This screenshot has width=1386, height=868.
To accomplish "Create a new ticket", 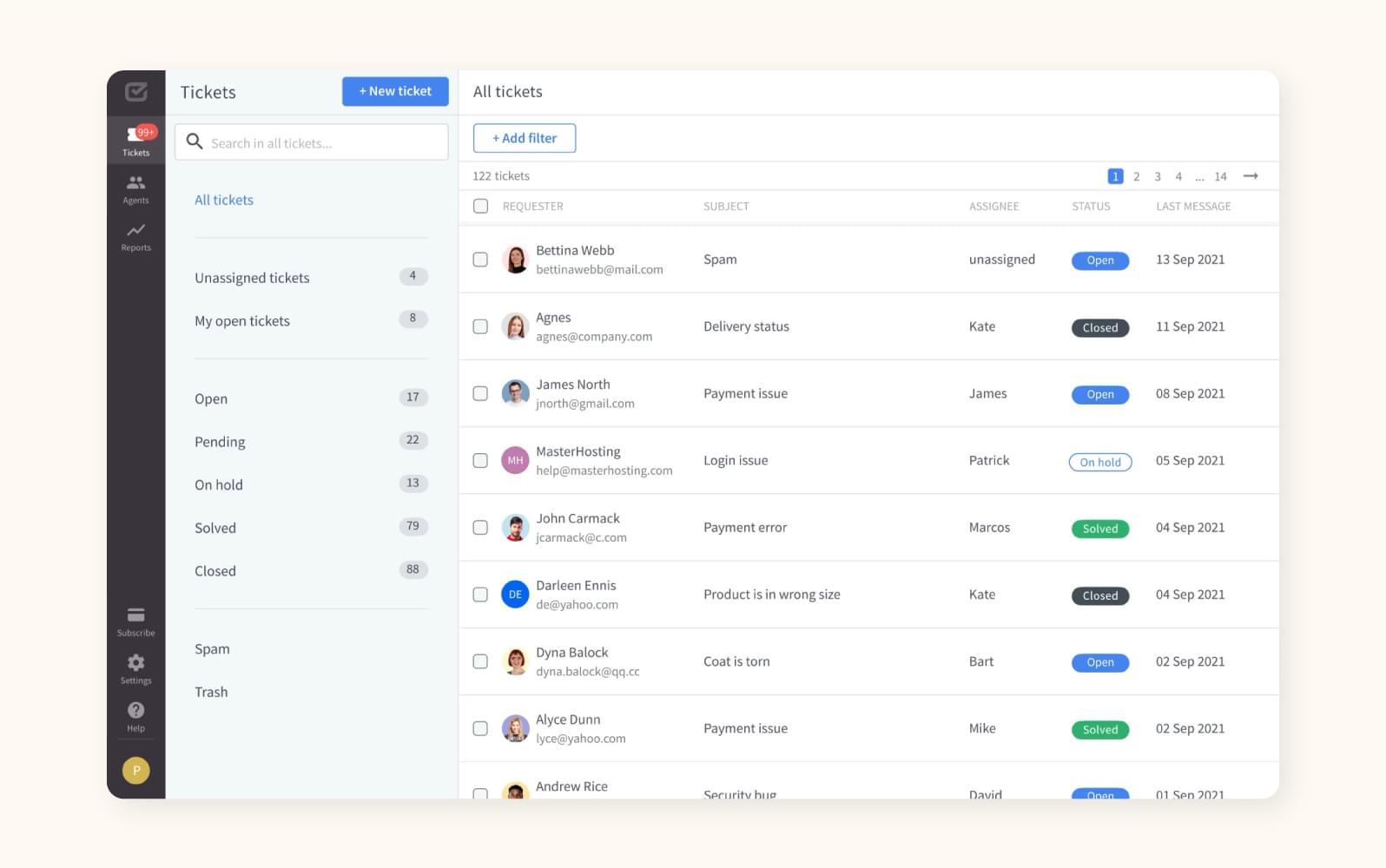I will tap(395, 91).
